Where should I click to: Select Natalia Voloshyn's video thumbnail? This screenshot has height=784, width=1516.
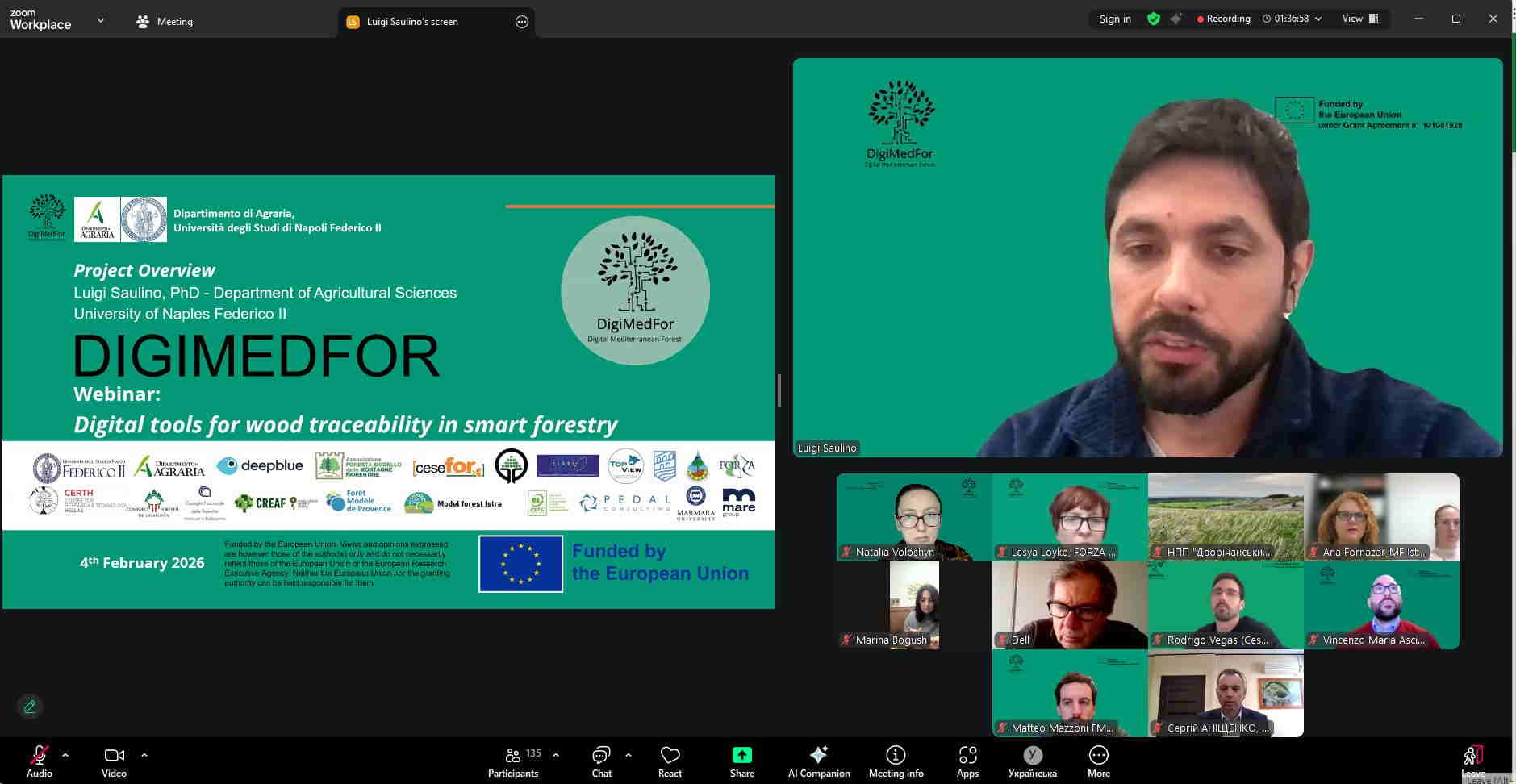pos(914,517)
